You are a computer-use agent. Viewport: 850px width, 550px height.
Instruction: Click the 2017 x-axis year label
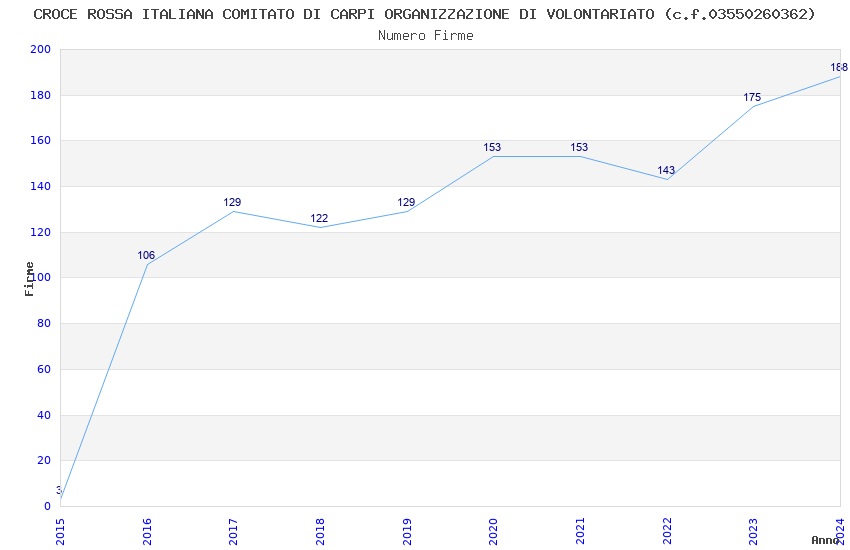pos(234,532)
